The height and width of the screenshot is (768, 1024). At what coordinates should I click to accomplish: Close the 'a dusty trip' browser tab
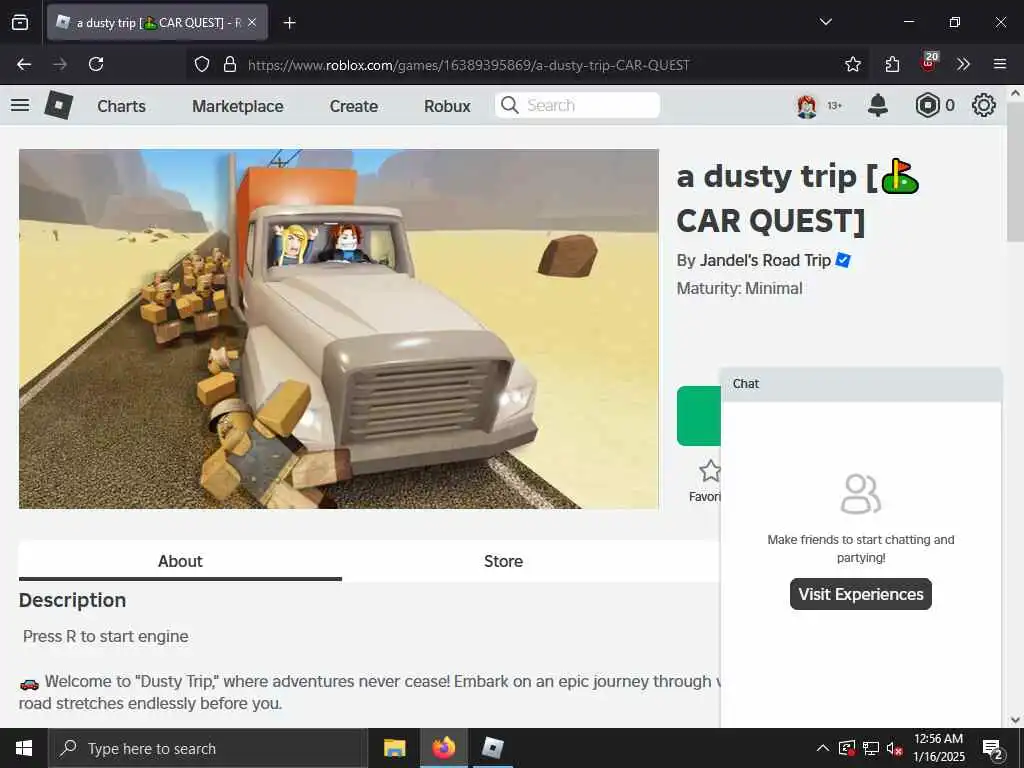coord(252,23)
